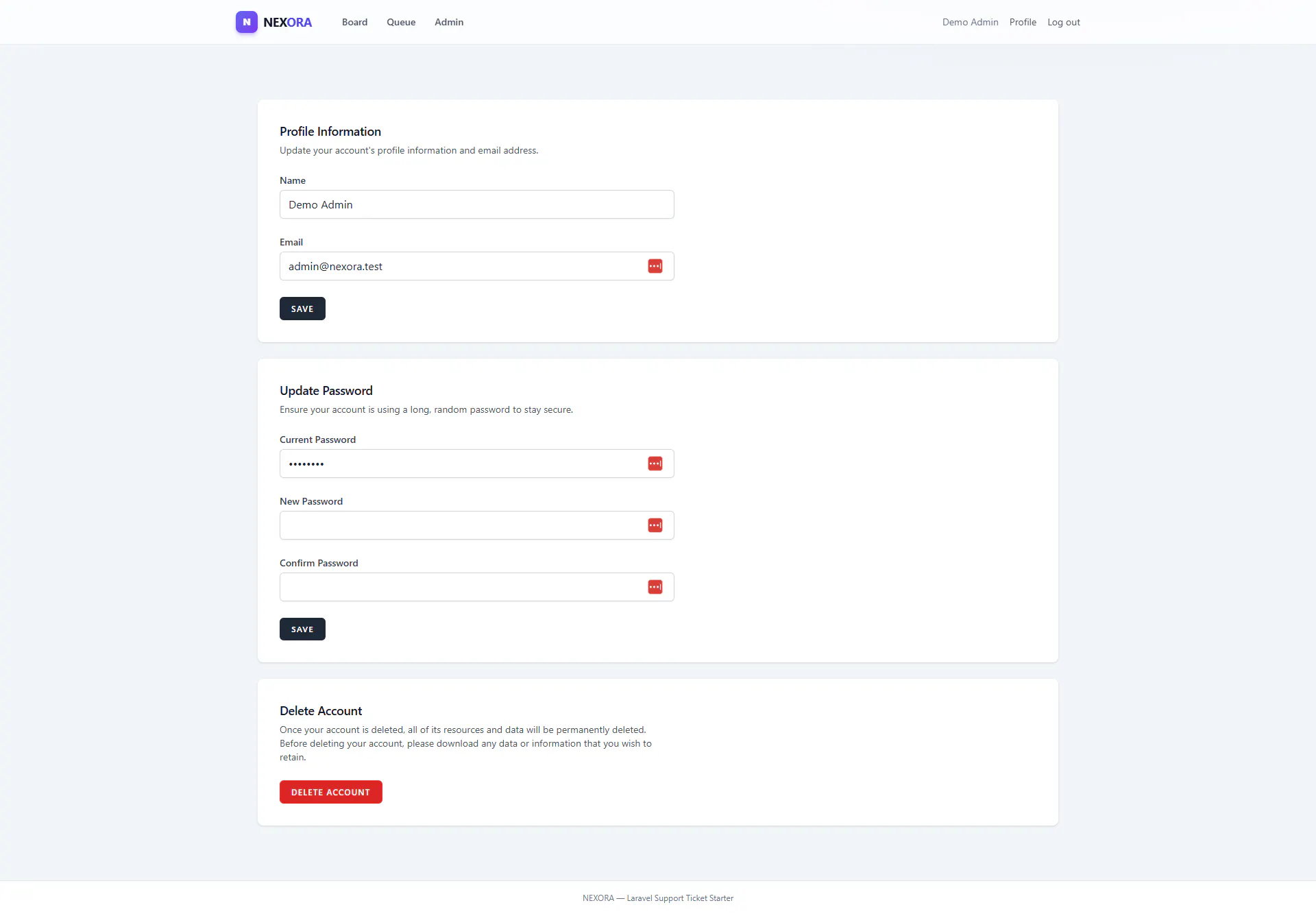Click the New Password label
Screen dimensions: 1316x914
[x=311, y=501]
